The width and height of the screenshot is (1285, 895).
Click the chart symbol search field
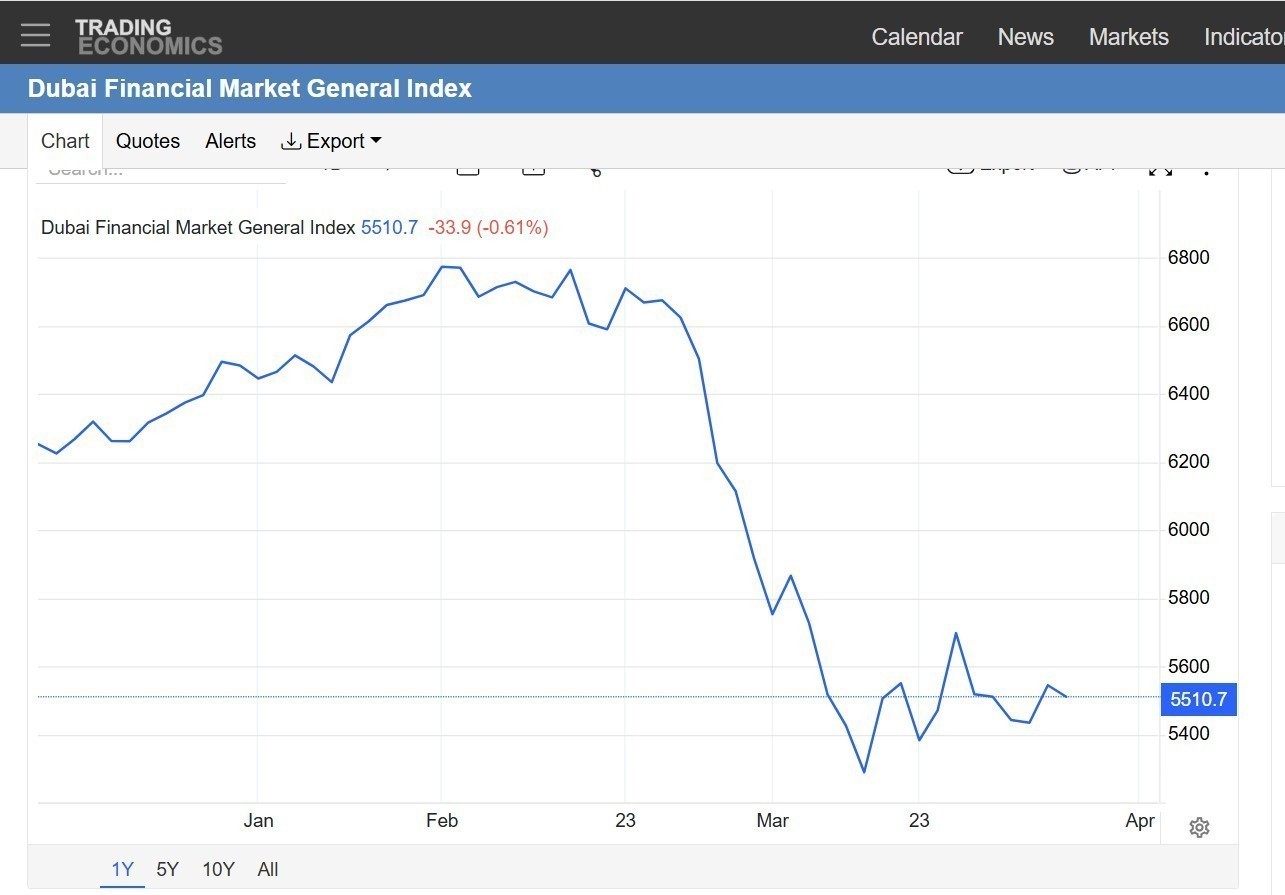[160, 174]
